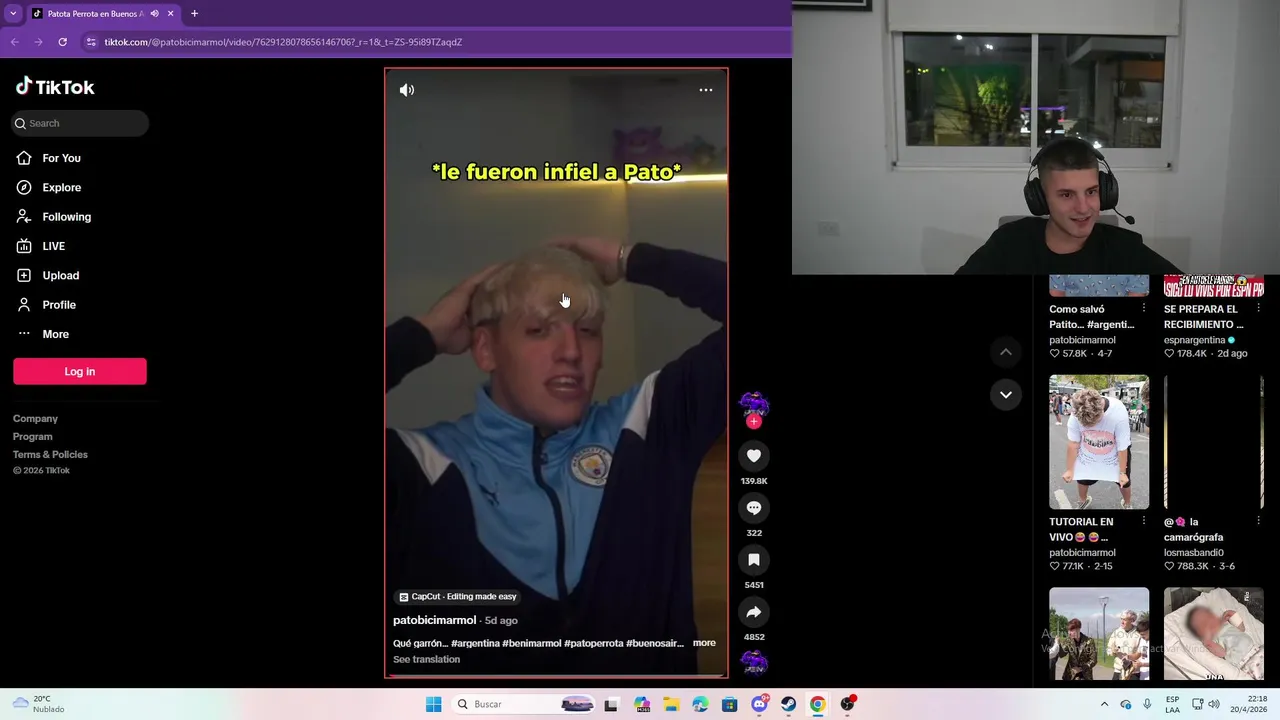This screenshot has width=1280, height=720.
Task: Open options for 'Como salvó Patito' video
Action: (x=1144, y=308)
